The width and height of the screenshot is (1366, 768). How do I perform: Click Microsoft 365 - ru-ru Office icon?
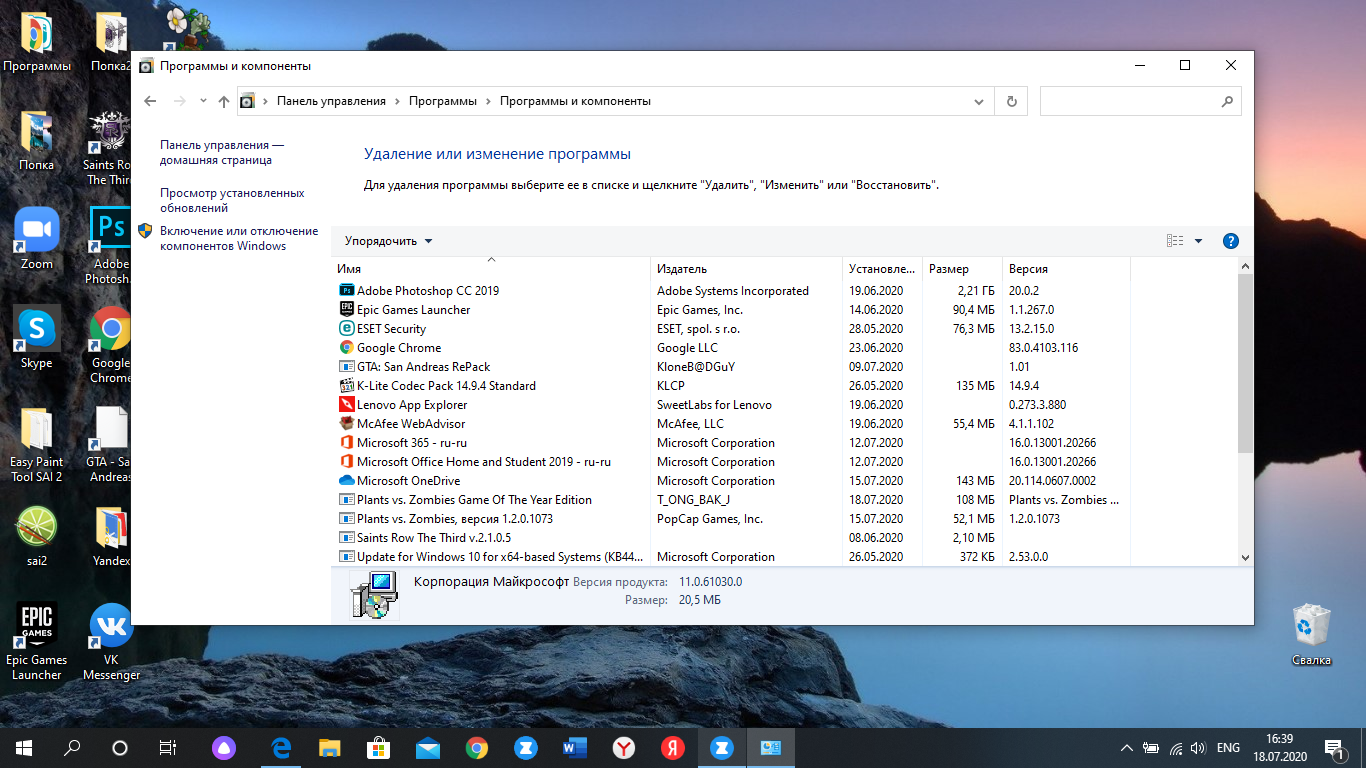tap(347, 443)
